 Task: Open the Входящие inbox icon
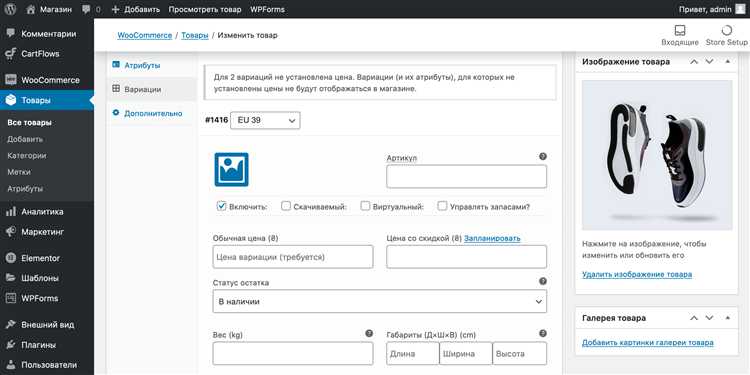[x=680, y=31]
